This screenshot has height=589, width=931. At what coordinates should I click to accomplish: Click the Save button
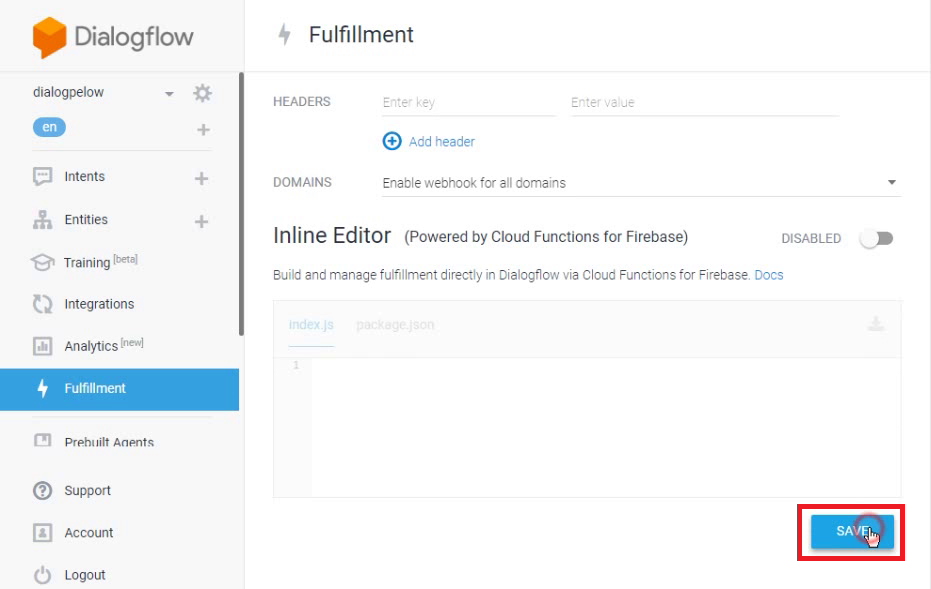pos(851,532)
